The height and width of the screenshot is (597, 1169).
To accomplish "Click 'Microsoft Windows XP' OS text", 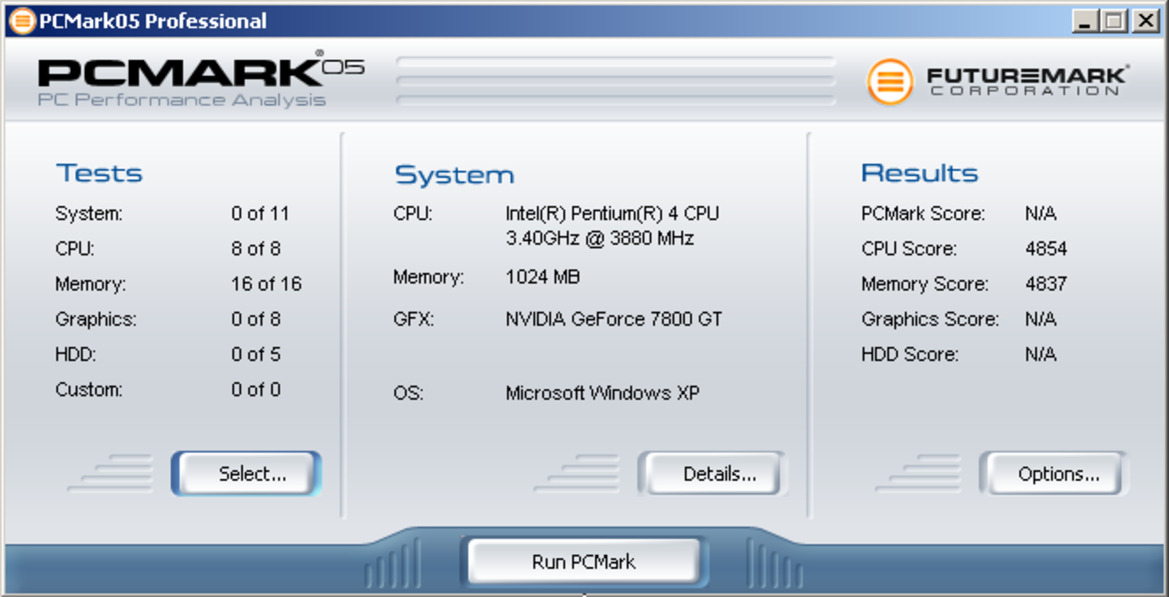I will pyautogui.click(x=602, y=393).
